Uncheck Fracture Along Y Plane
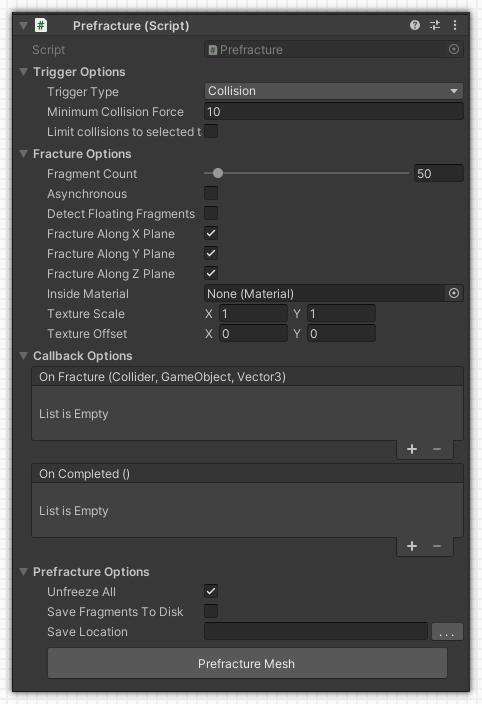Screen dimensions: 482x704 coord(211,253)
